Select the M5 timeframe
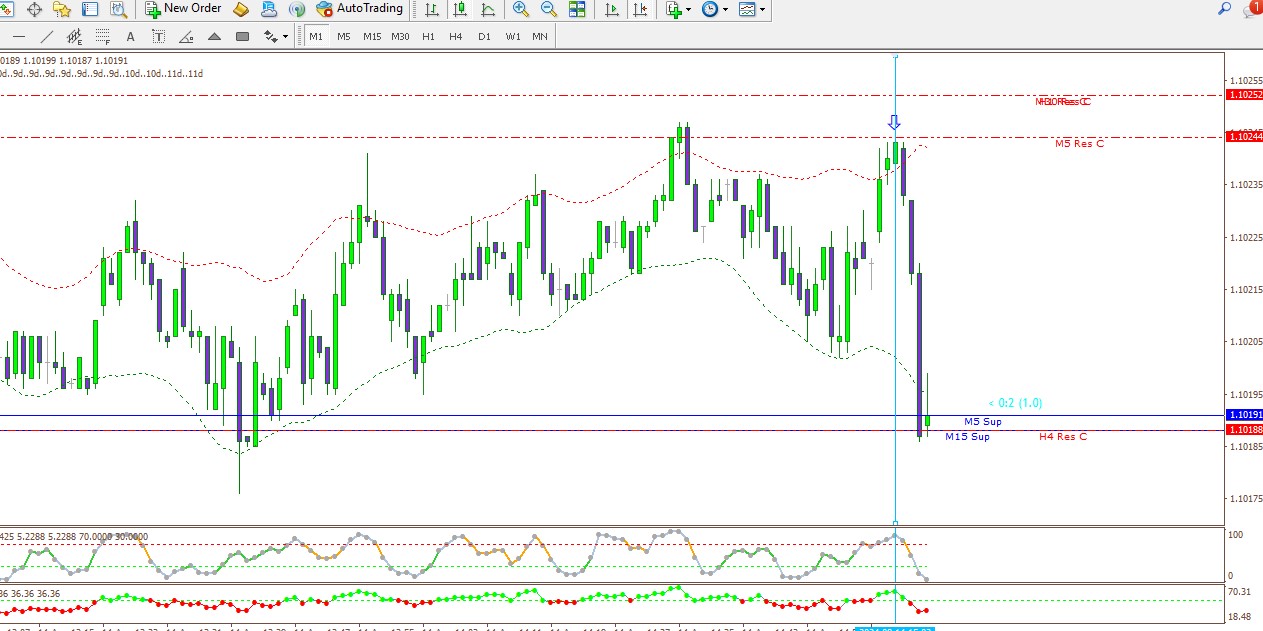The height and width of the screenshot is (631, 1263). [344, 36]
